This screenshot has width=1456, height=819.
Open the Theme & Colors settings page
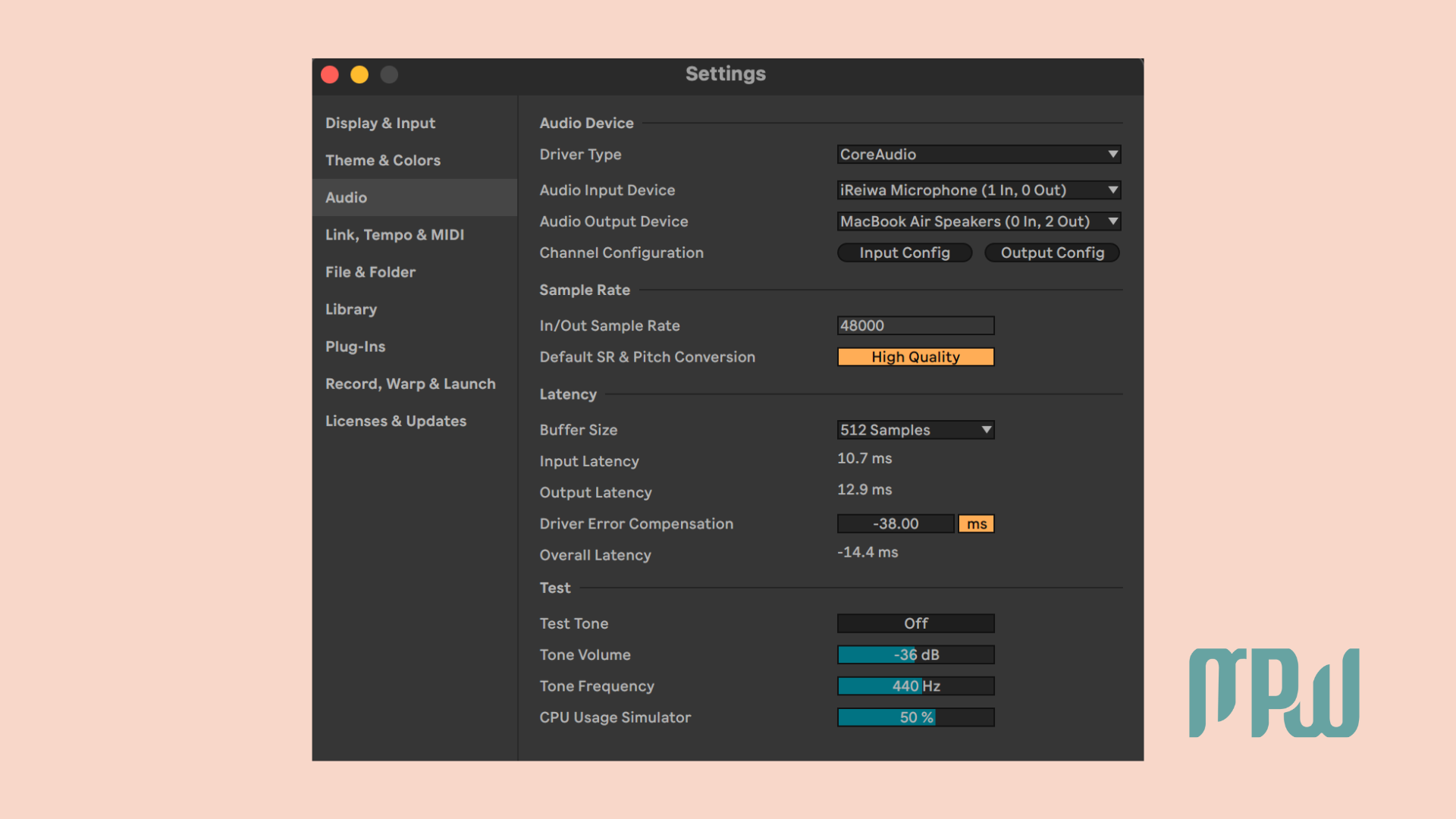[x=382, y=160]
